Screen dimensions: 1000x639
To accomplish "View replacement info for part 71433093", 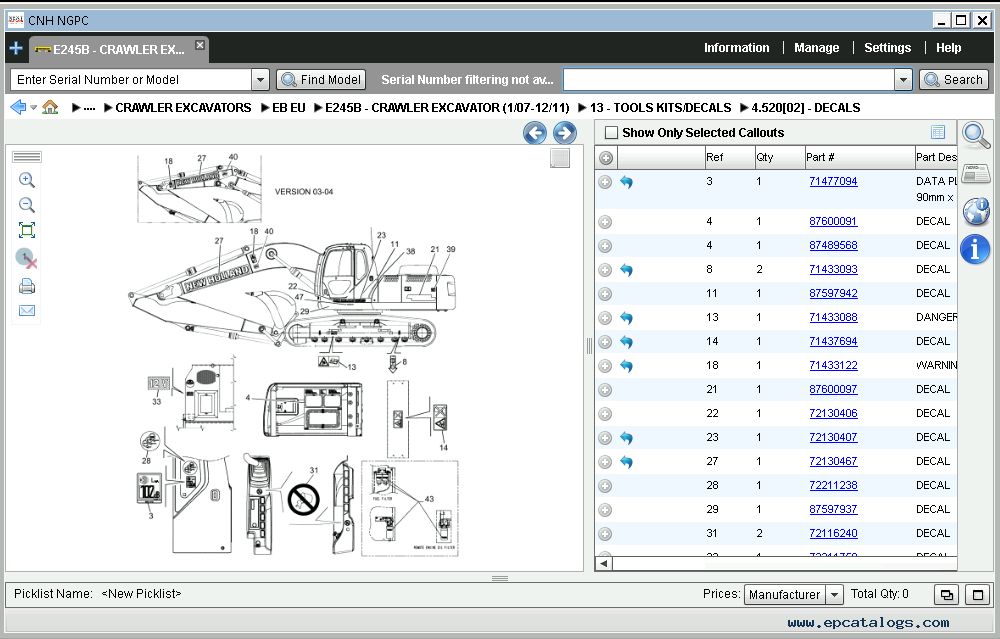I will (x=626, y=270).
